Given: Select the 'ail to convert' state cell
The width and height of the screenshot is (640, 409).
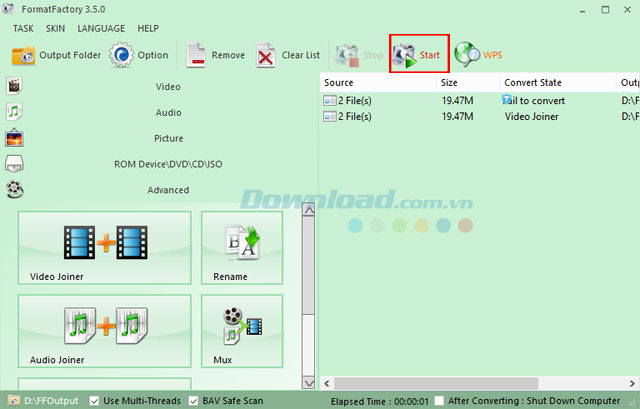Looking at the screenshot, I should (534, 101).
